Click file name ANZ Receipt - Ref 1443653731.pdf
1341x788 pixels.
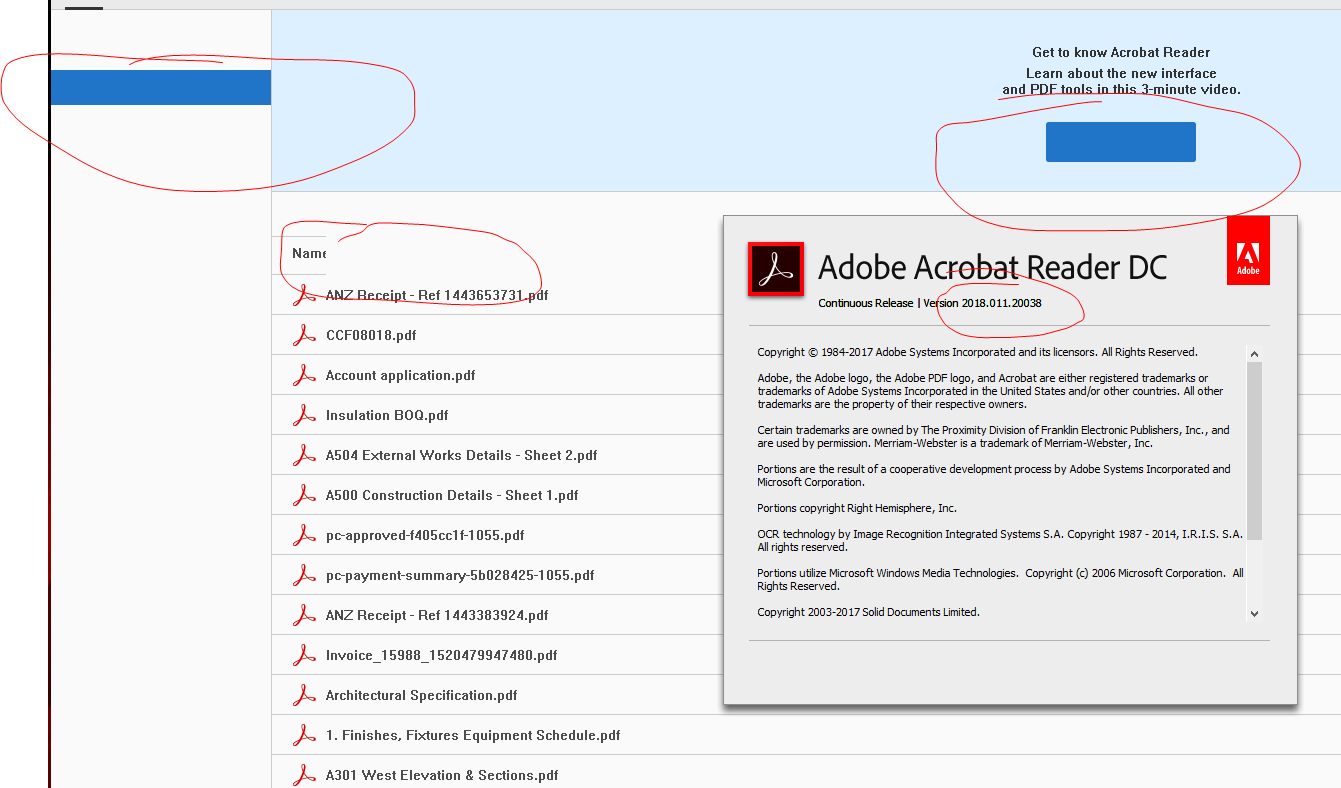coord(437,295)
